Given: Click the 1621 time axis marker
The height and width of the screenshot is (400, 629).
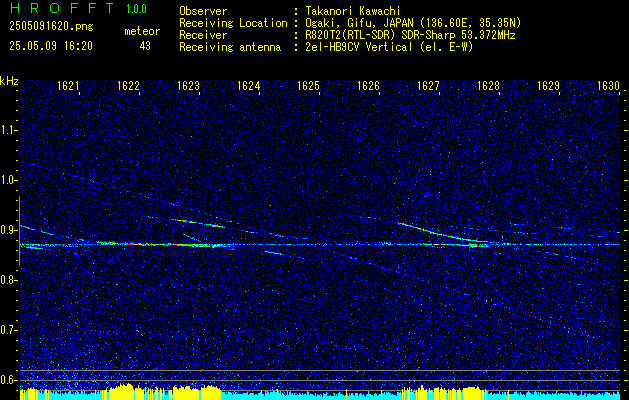Looking at the screenshot, I should tap(68, 86).
